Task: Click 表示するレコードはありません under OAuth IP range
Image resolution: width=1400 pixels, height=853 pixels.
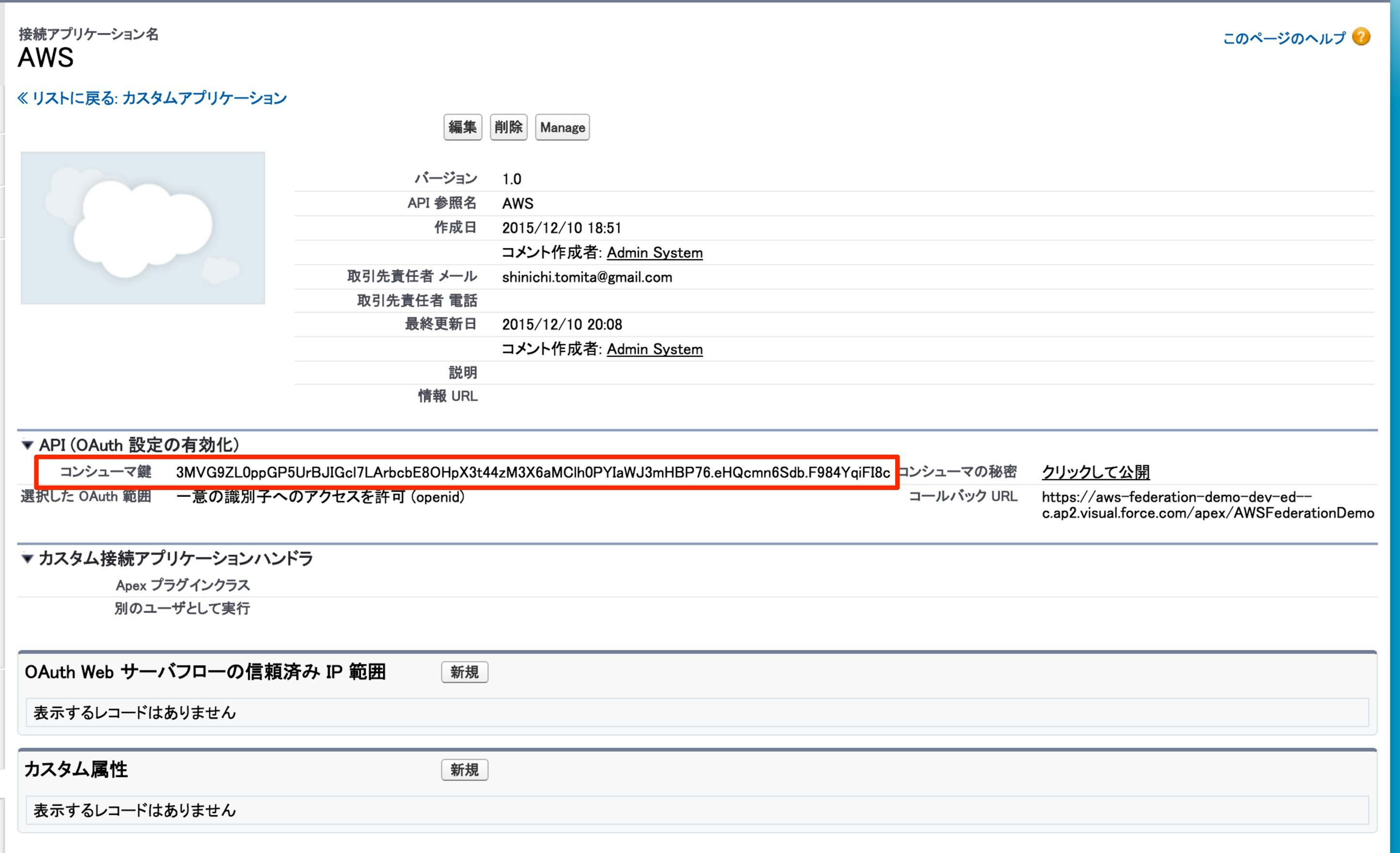Action: (x=135, y=713)
